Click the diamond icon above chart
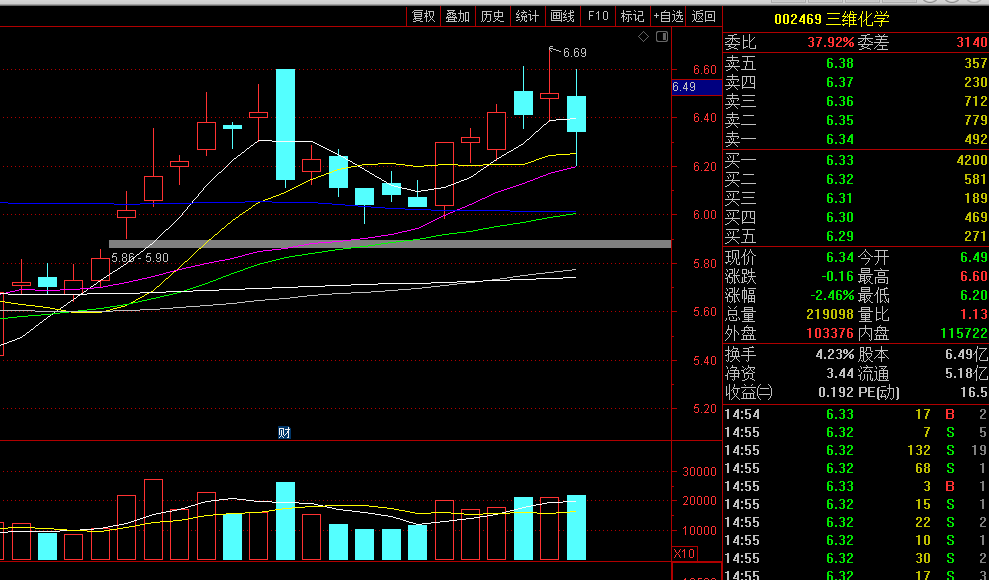The width and height of the screenshot is (989, 580). click(644, 37)
